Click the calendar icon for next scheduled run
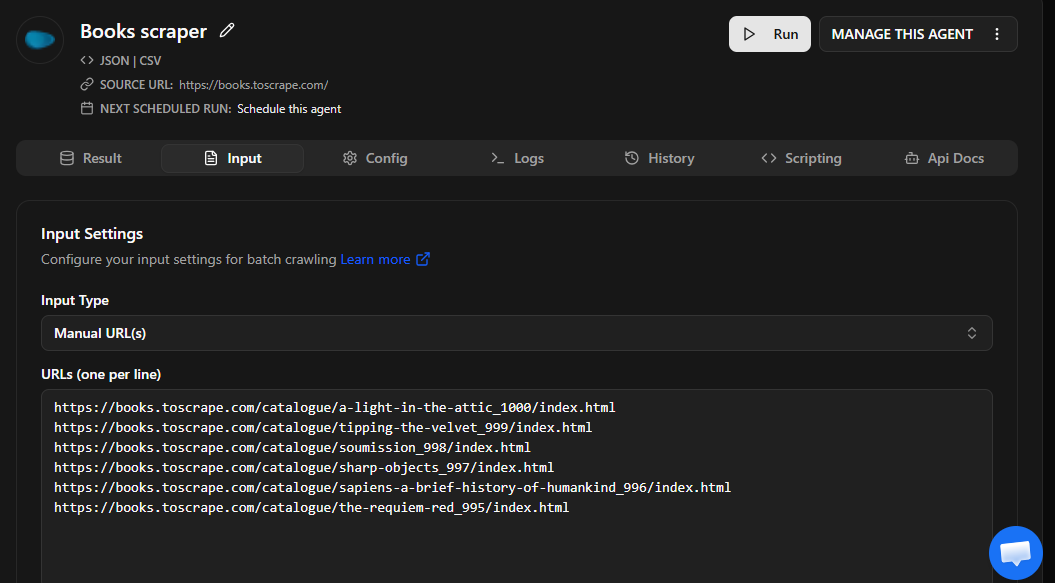Image resolution: width=1055 pixels, height=583 pixels. click(x=87, y=108)
